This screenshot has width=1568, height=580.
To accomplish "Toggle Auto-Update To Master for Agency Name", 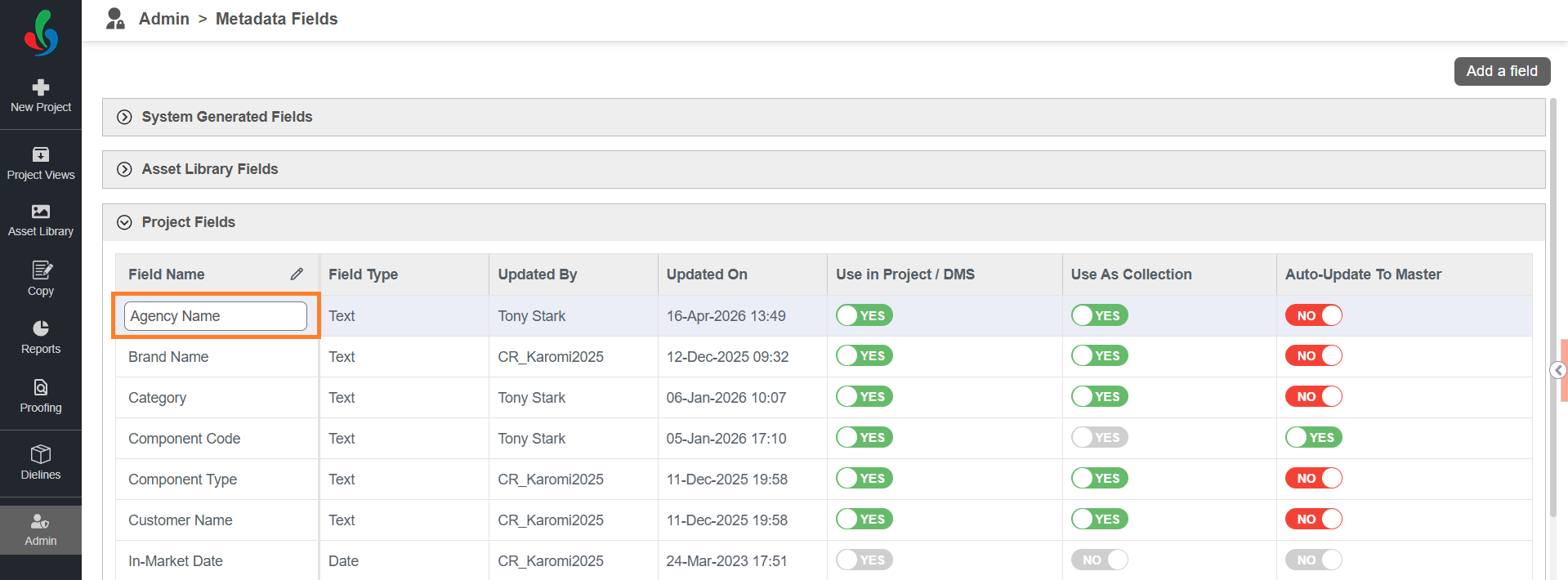I will 1313,315.
